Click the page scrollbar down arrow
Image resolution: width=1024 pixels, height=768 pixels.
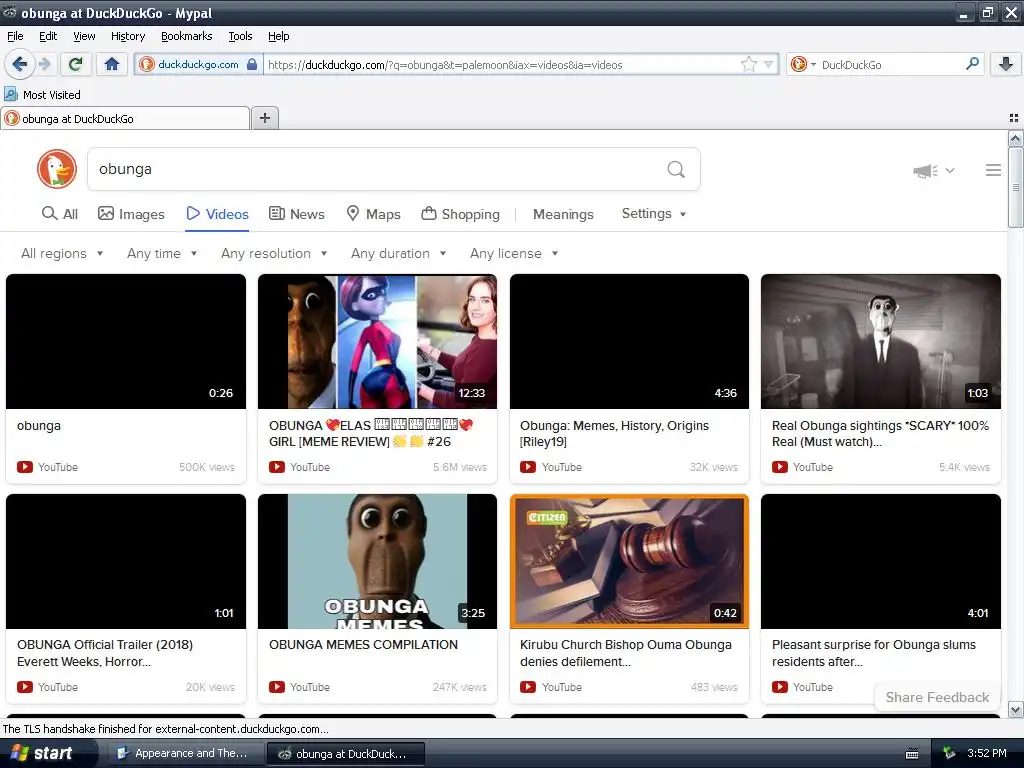(1015, 709)
